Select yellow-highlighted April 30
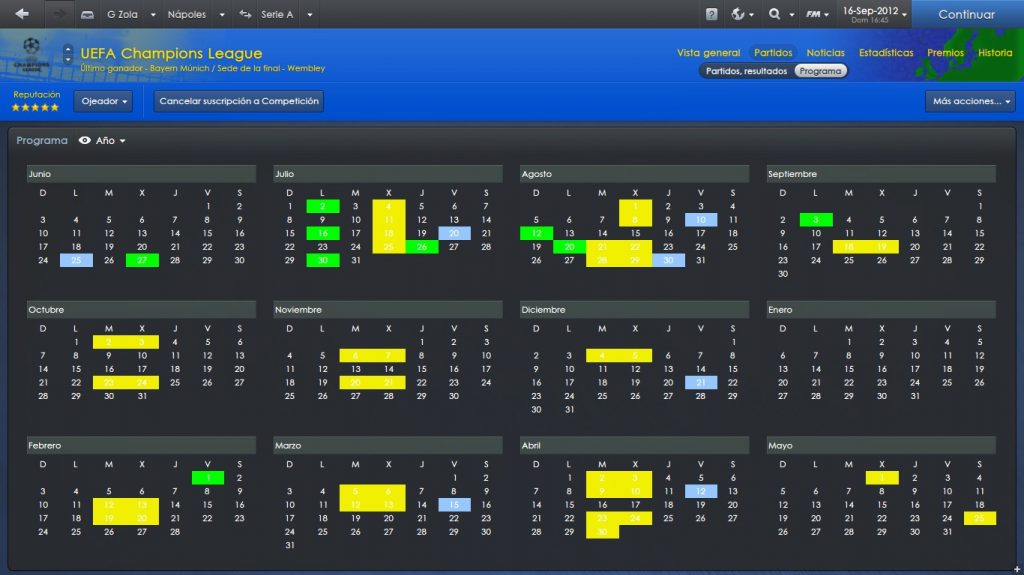This screenshot has width=1024, height=575. [602, 532]
